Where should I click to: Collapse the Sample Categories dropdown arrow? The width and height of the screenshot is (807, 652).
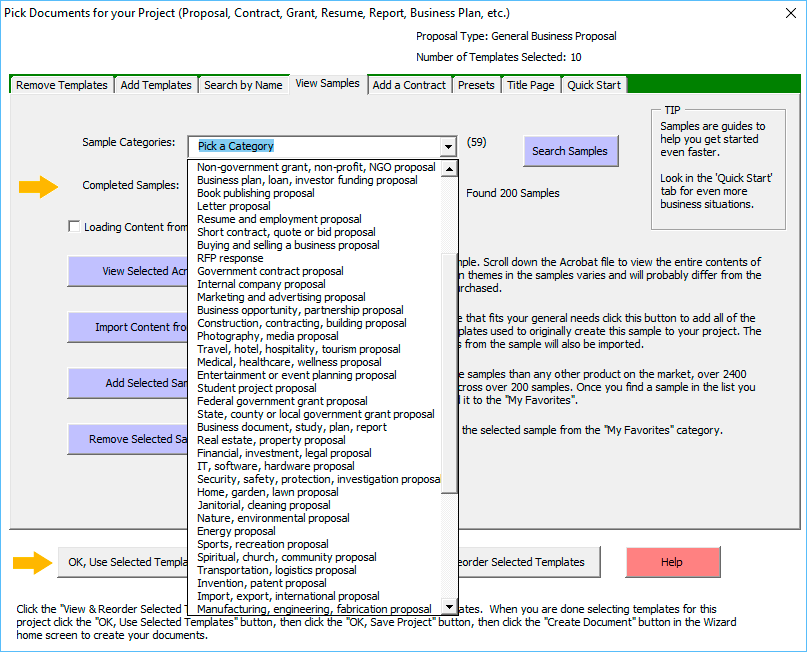pos(448,147)
